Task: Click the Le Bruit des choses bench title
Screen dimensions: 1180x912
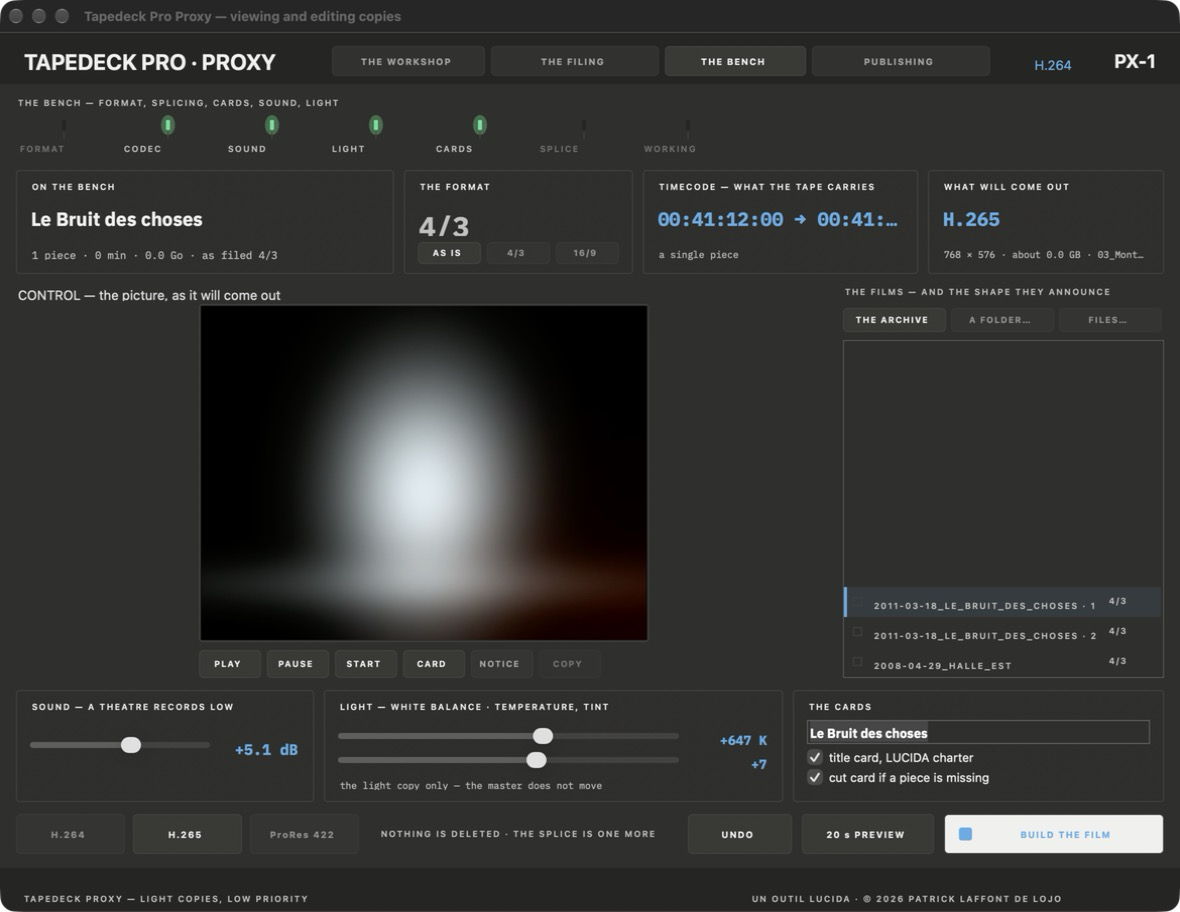Action: coord(117,220)
